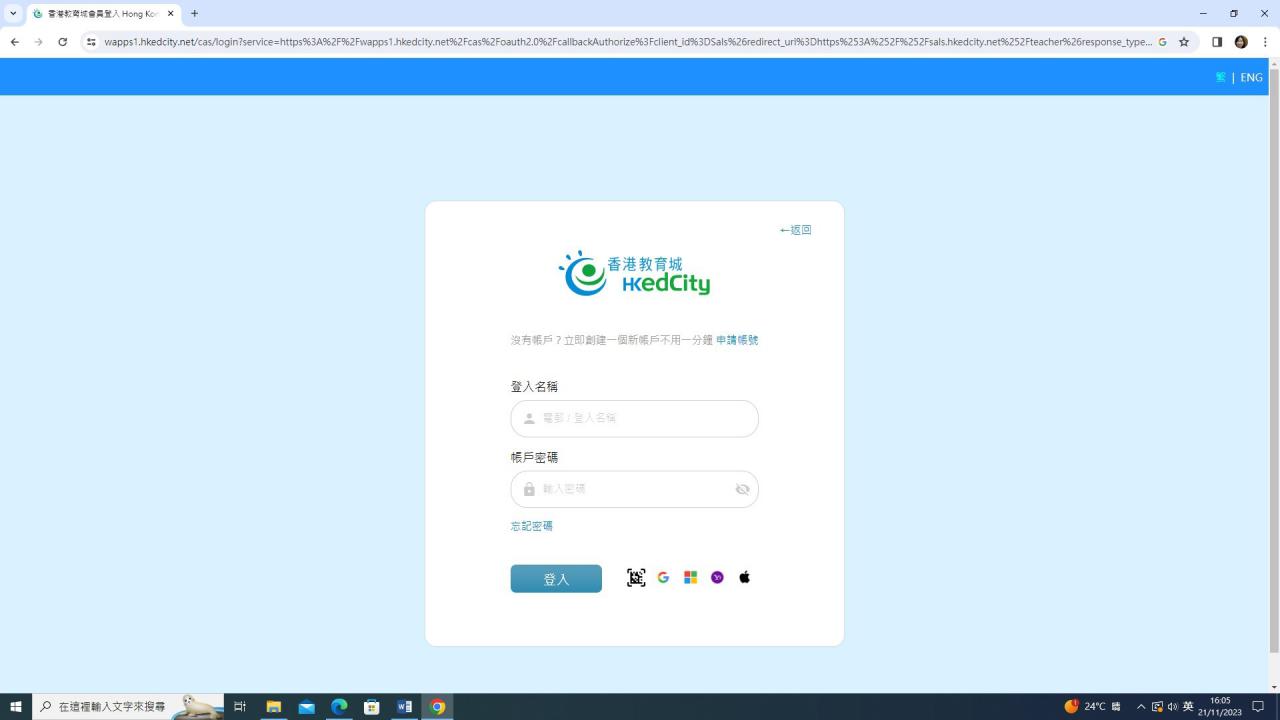View site information icon in address bar

coord(91,42)
